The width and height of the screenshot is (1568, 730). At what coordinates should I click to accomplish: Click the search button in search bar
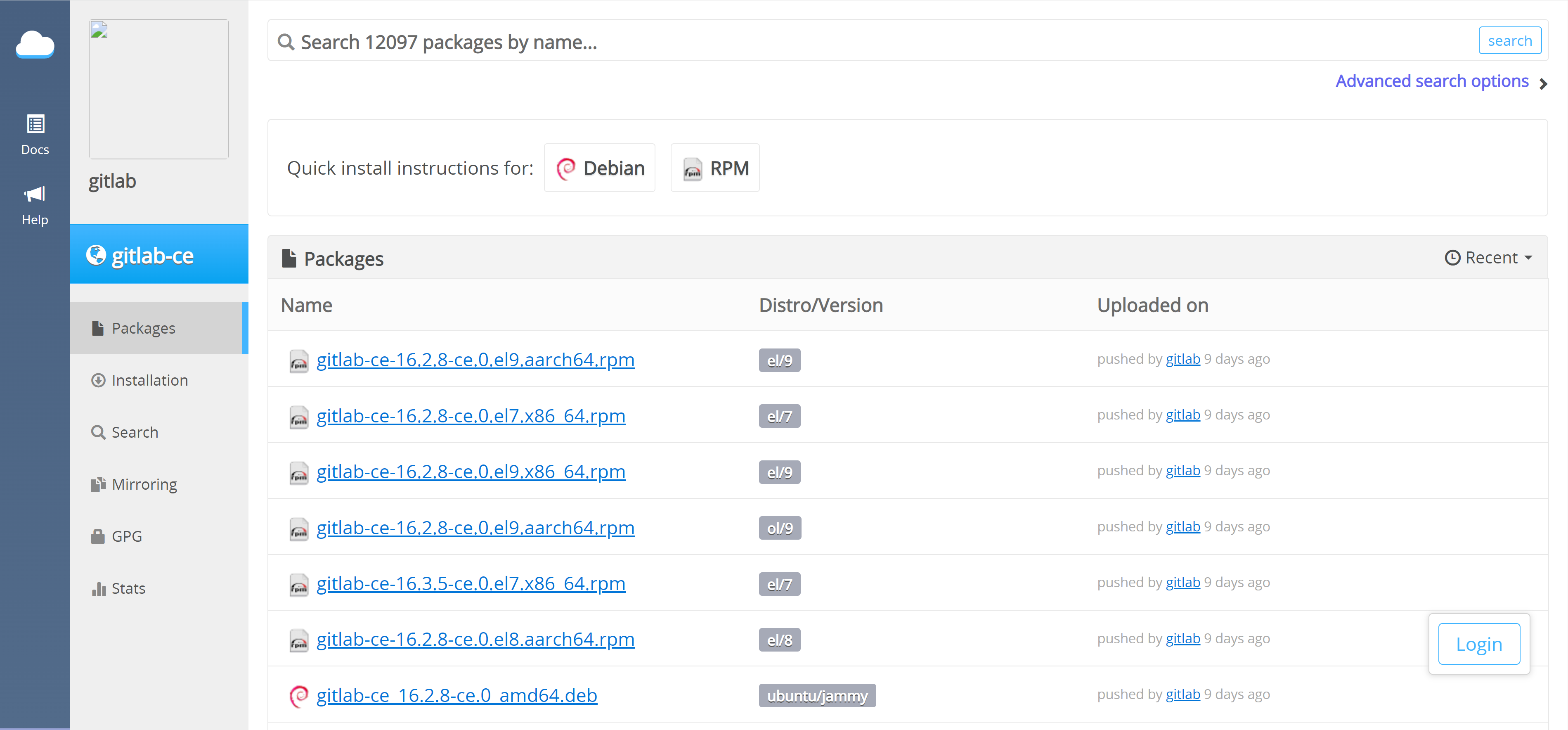click(1509, 41)
